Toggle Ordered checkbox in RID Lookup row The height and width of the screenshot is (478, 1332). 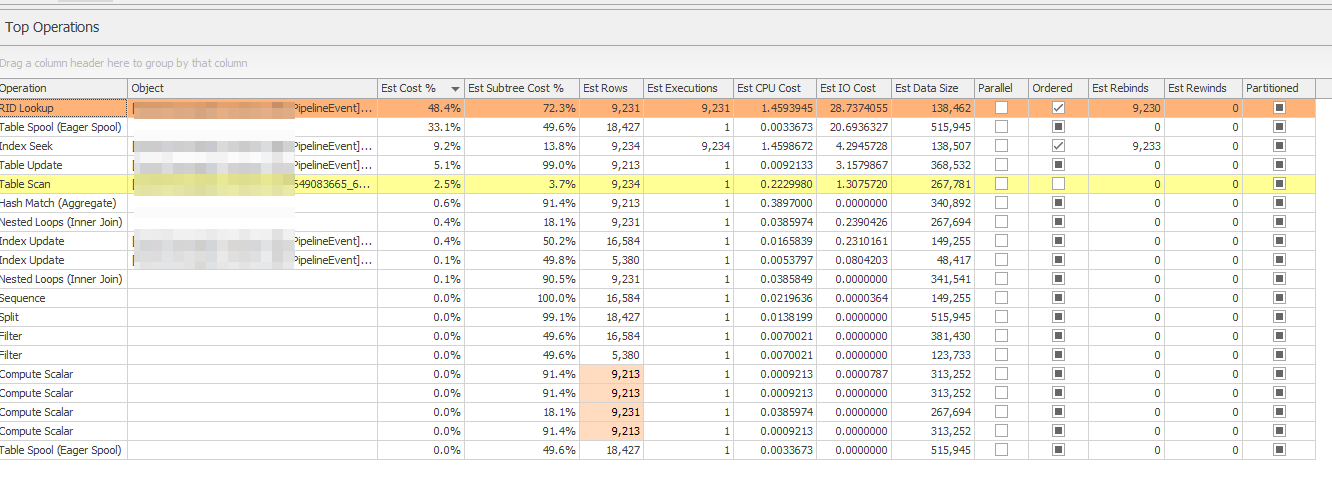click(1058, 108)
